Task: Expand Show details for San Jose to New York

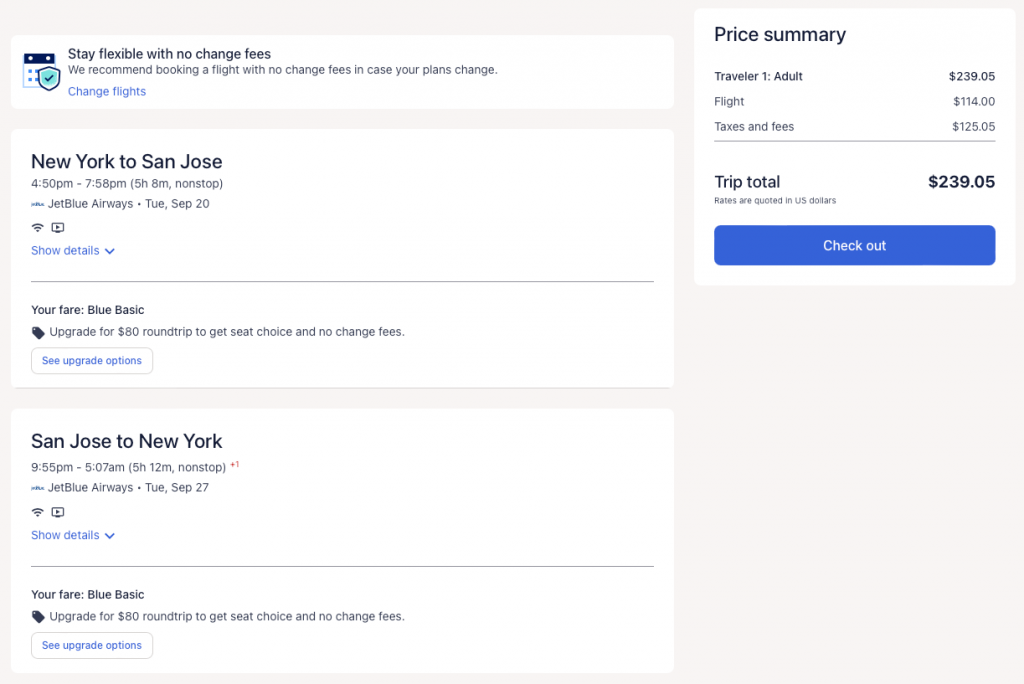Action: pyautogui.click(x=73, y=536)
